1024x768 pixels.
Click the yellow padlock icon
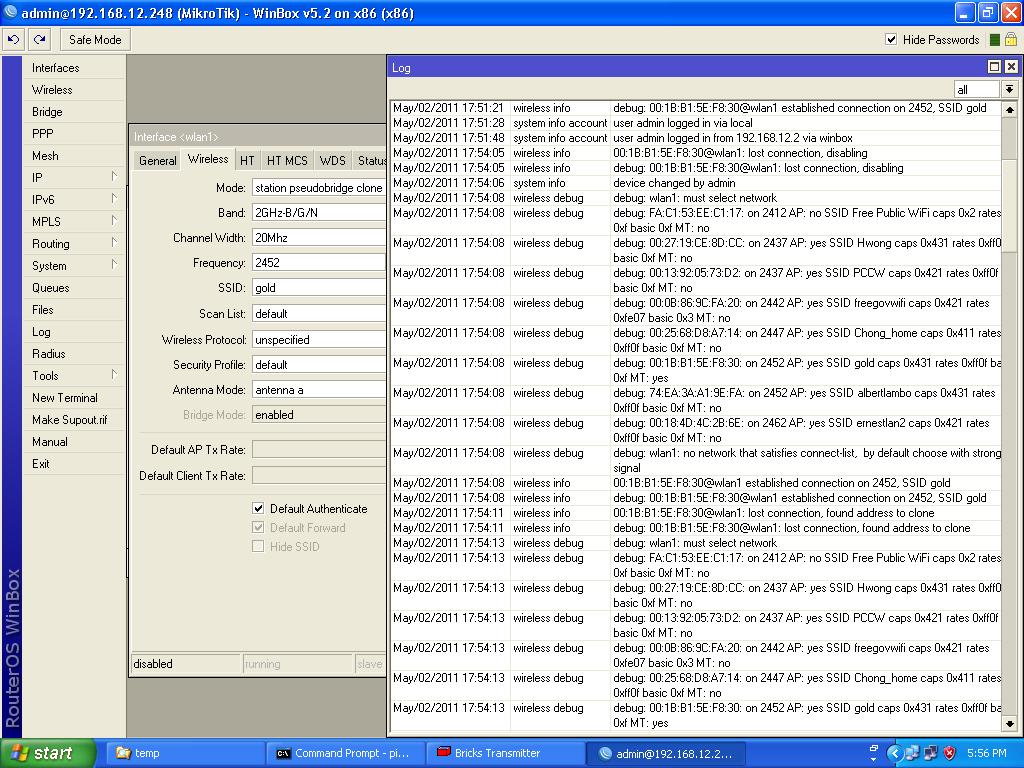[x=1010, y=39]
